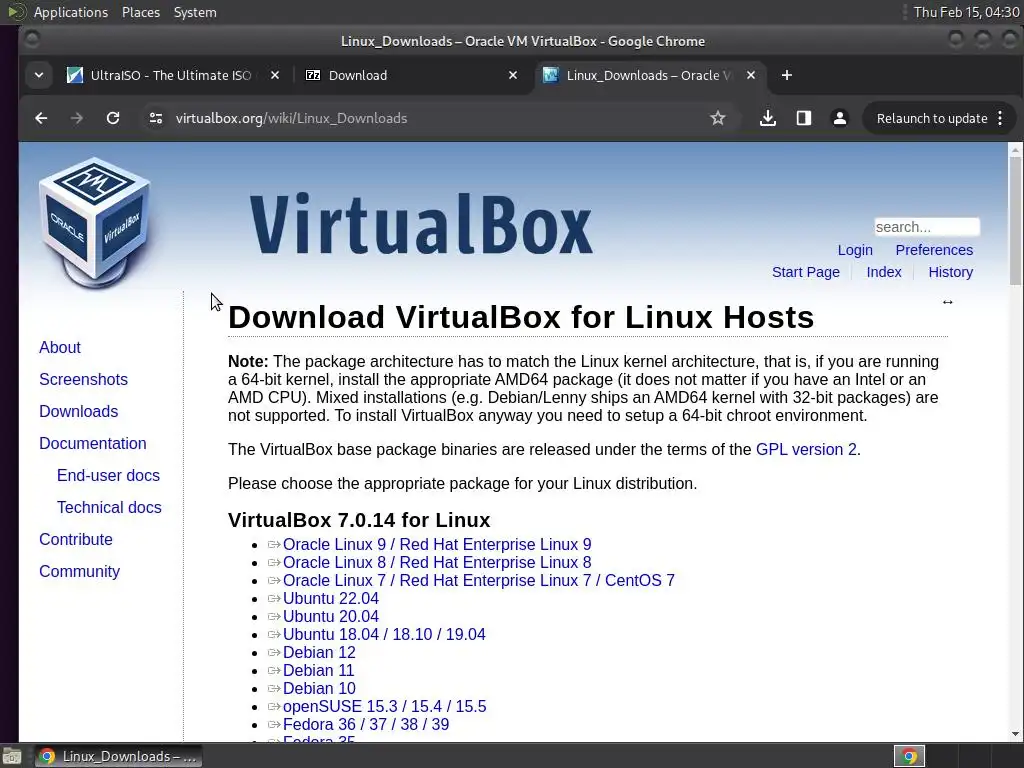This screenshot has width=1024, height=768.
Task: Open site information icon in address bar
Action: (x=155, y=118)
